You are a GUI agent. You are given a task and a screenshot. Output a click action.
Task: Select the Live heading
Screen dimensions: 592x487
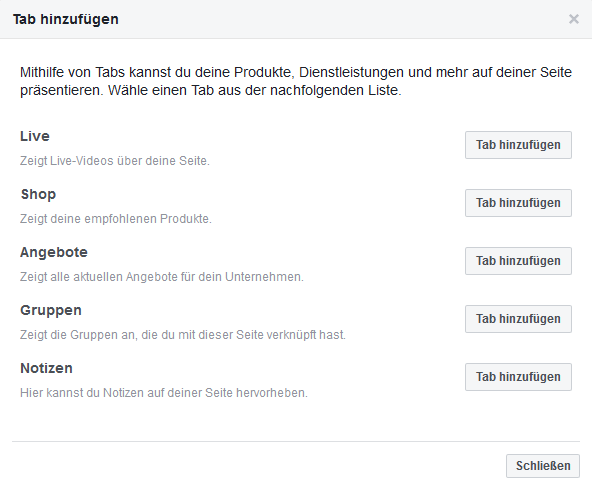(x=35, y=136)
